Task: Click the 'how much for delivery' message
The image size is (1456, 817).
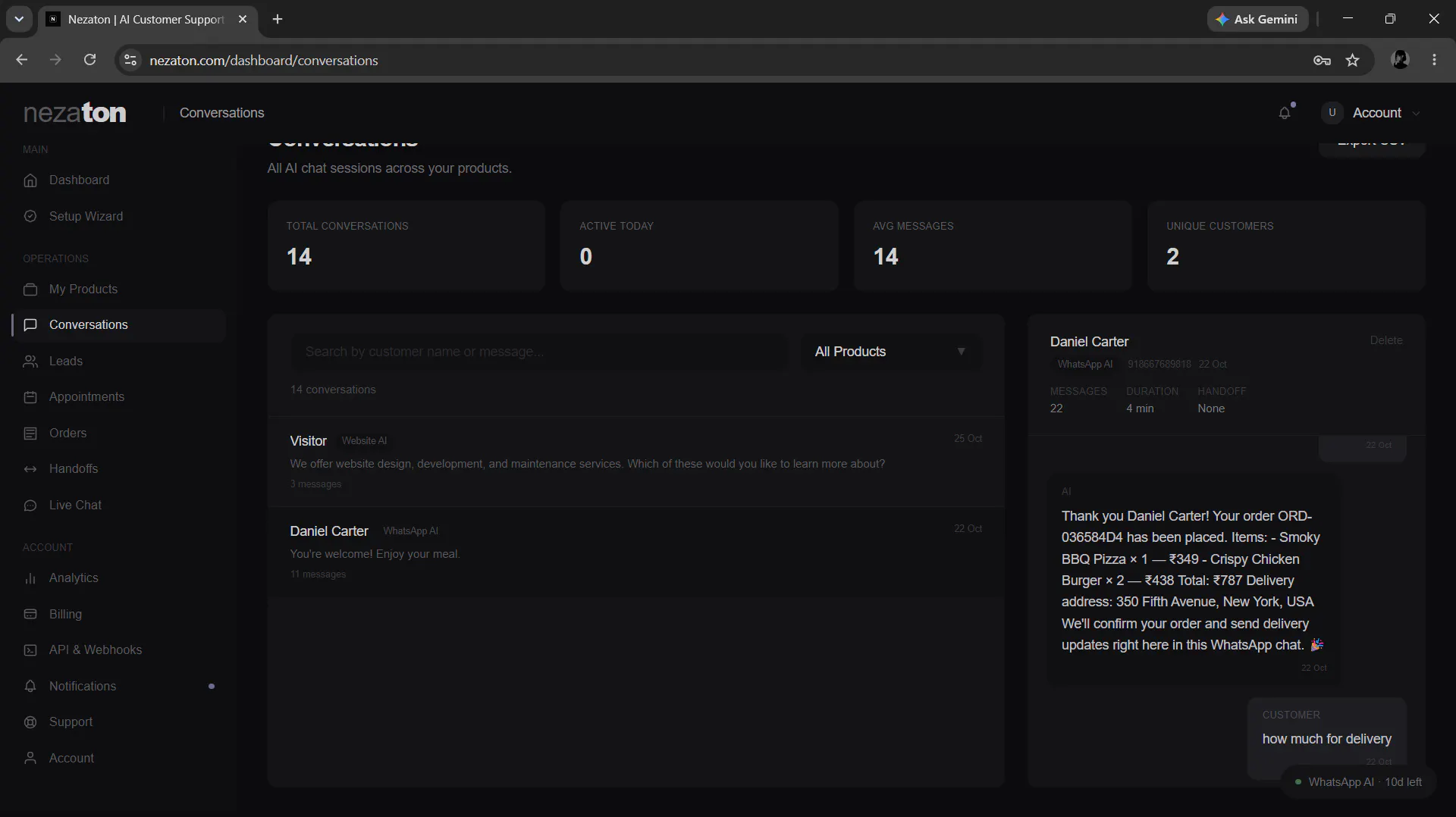Action: 1326,739
